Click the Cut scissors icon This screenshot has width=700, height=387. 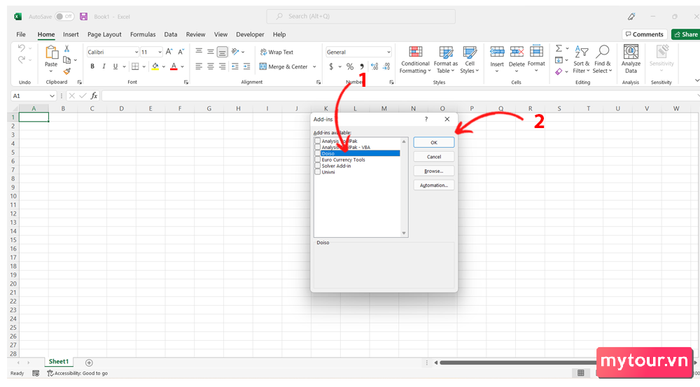click(67, 49)
